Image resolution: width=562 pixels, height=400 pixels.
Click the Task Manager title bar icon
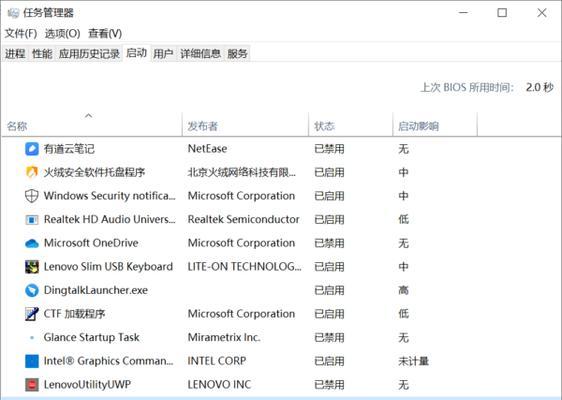(13, 13)
